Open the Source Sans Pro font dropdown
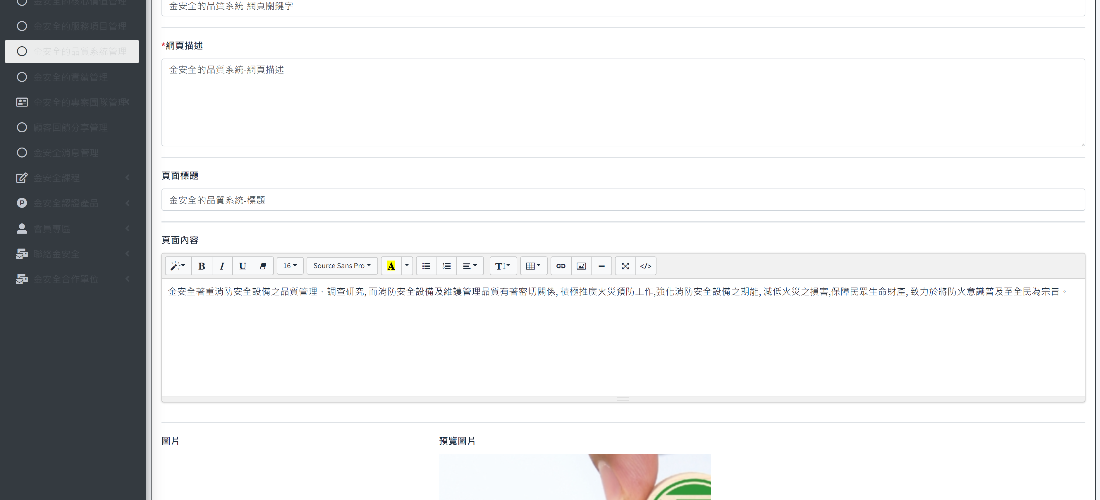1100x500 pixels. point(342,266)
